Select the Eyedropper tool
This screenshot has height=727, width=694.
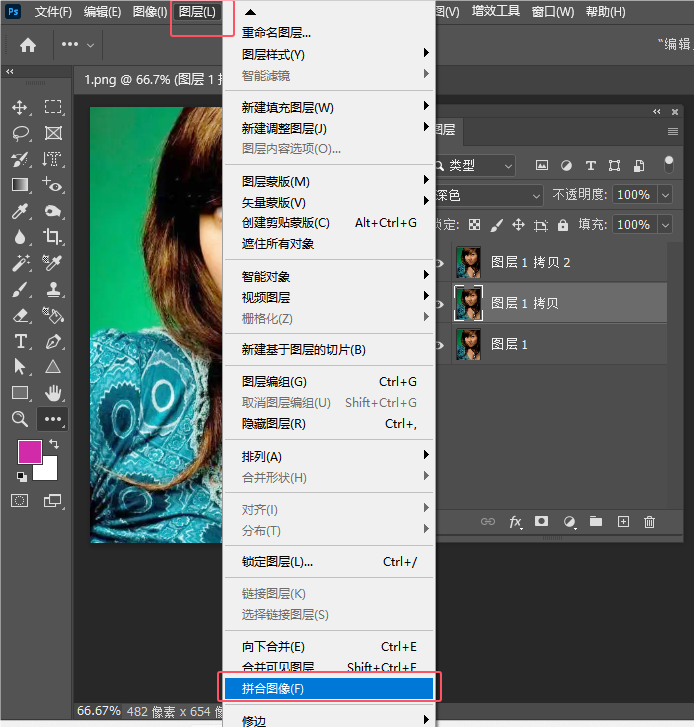pyautogui.click(x=19, y=211)
